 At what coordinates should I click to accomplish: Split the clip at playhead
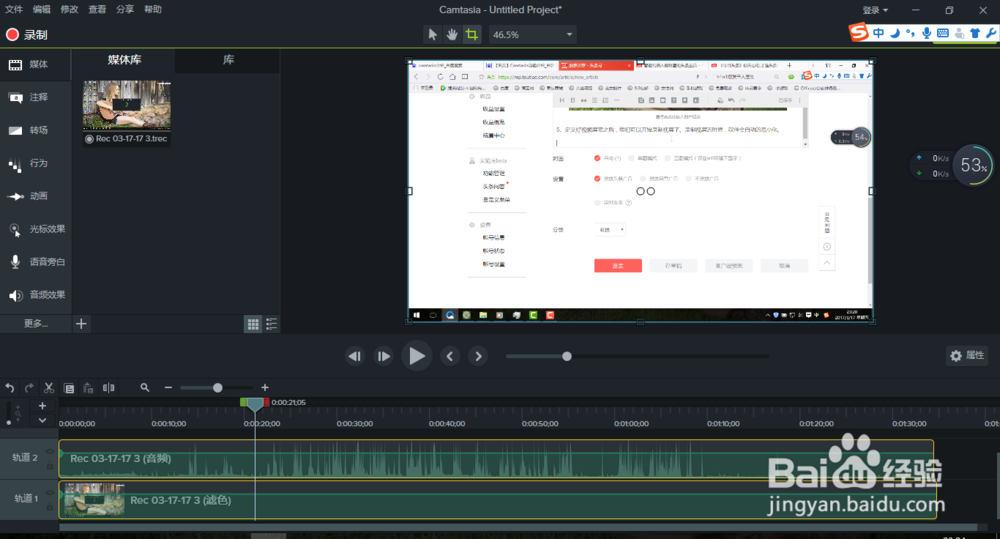tap(109, 388)
